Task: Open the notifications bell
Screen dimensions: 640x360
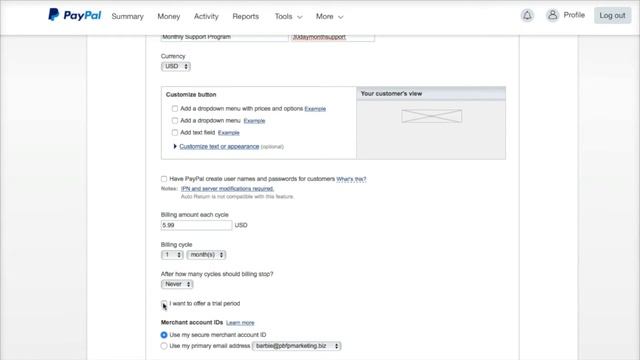Action: tap(527, 16)
